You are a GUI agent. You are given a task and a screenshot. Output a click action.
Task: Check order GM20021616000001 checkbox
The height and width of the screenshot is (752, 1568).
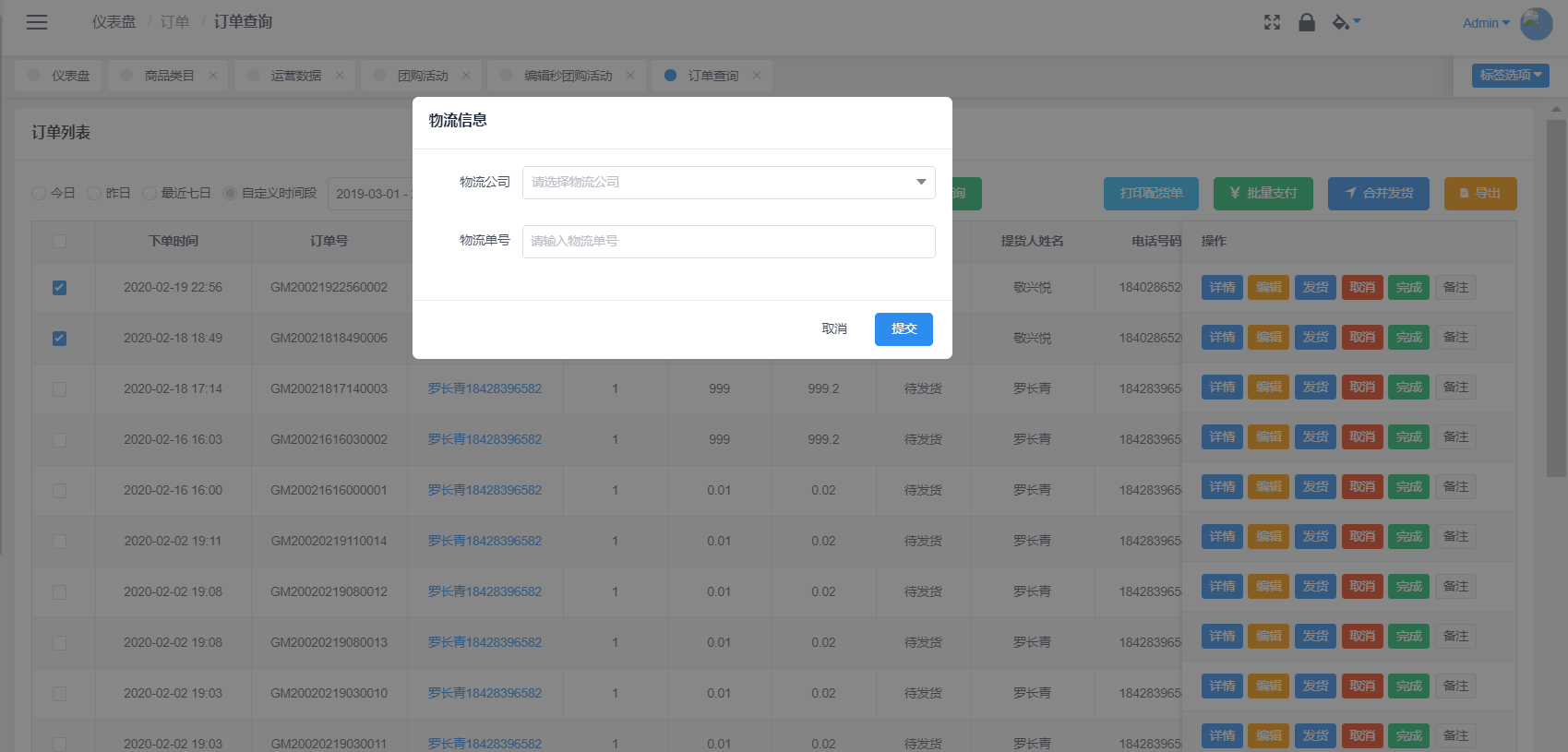pyautogui.click(x=59, y=491)
